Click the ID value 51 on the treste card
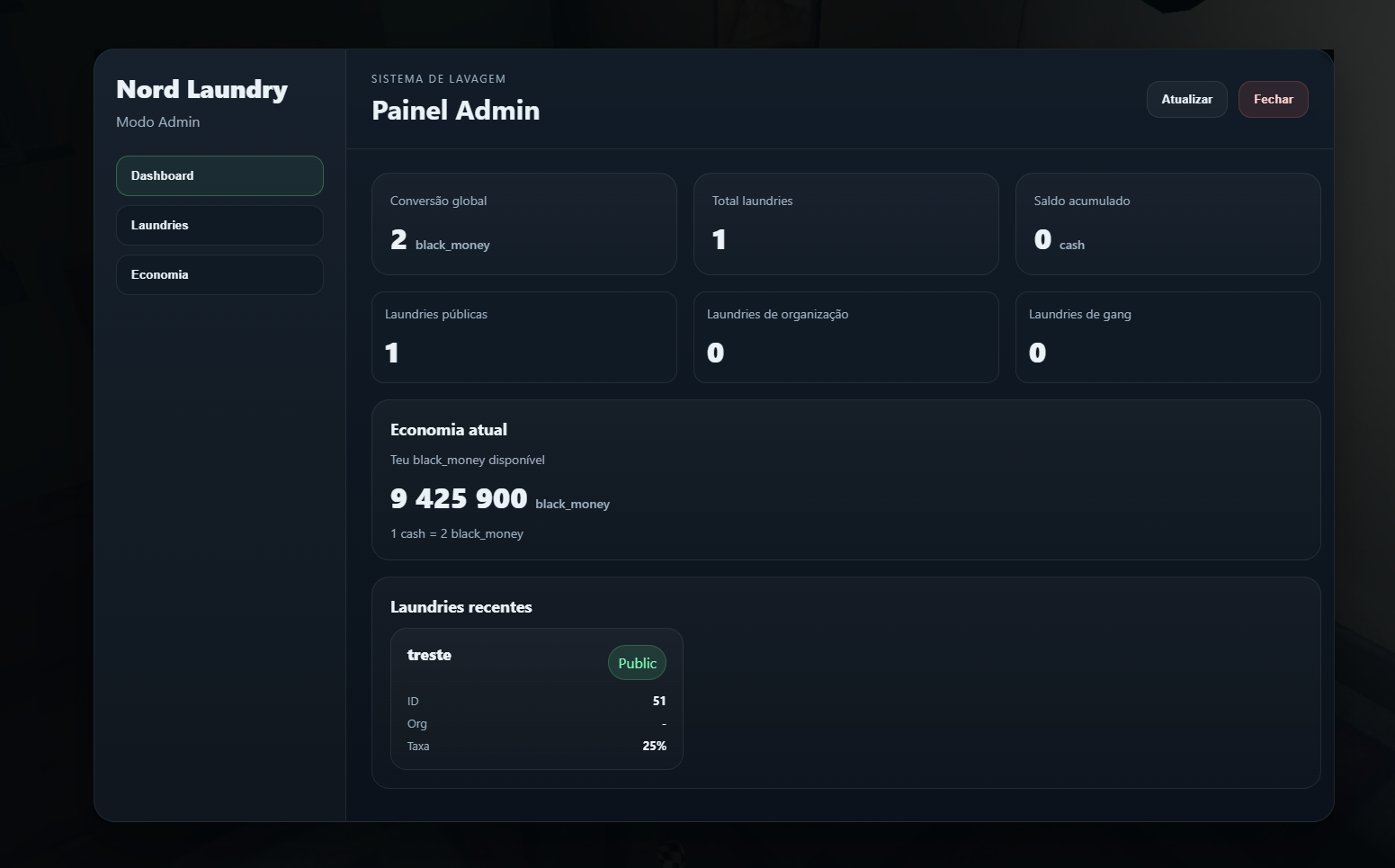1395x868 pixels. tap(659, 701)
